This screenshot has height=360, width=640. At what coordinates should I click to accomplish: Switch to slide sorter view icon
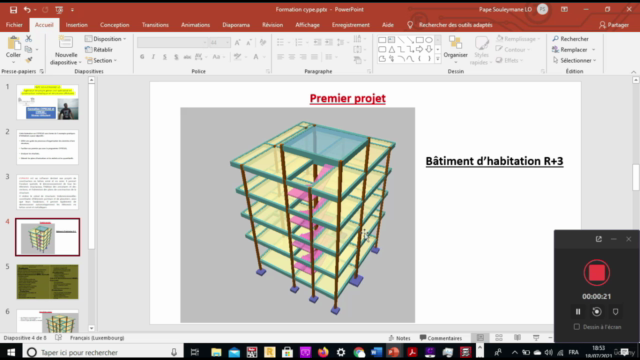point(499,338)
